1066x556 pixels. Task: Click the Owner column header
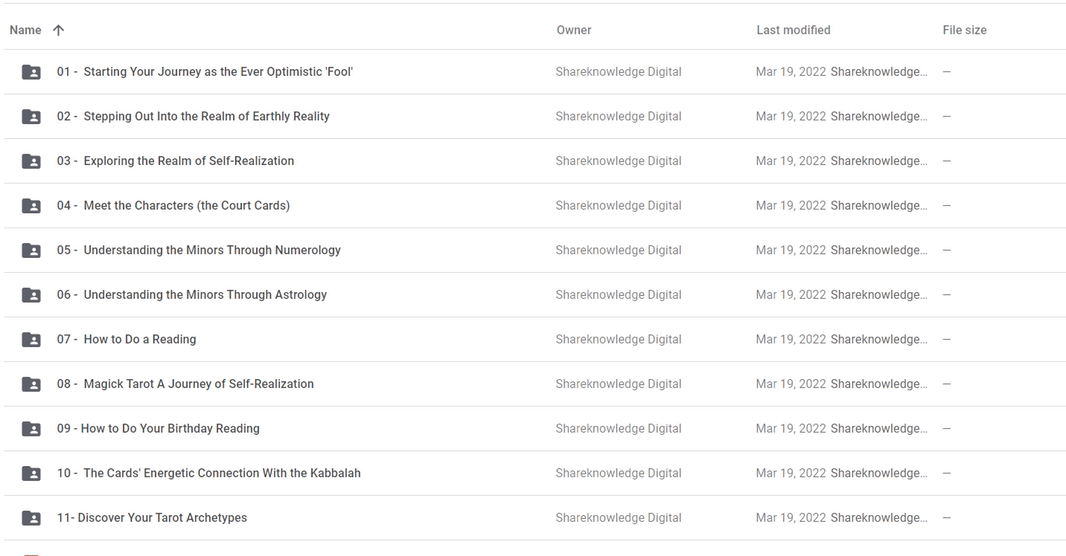pos(574,30)
